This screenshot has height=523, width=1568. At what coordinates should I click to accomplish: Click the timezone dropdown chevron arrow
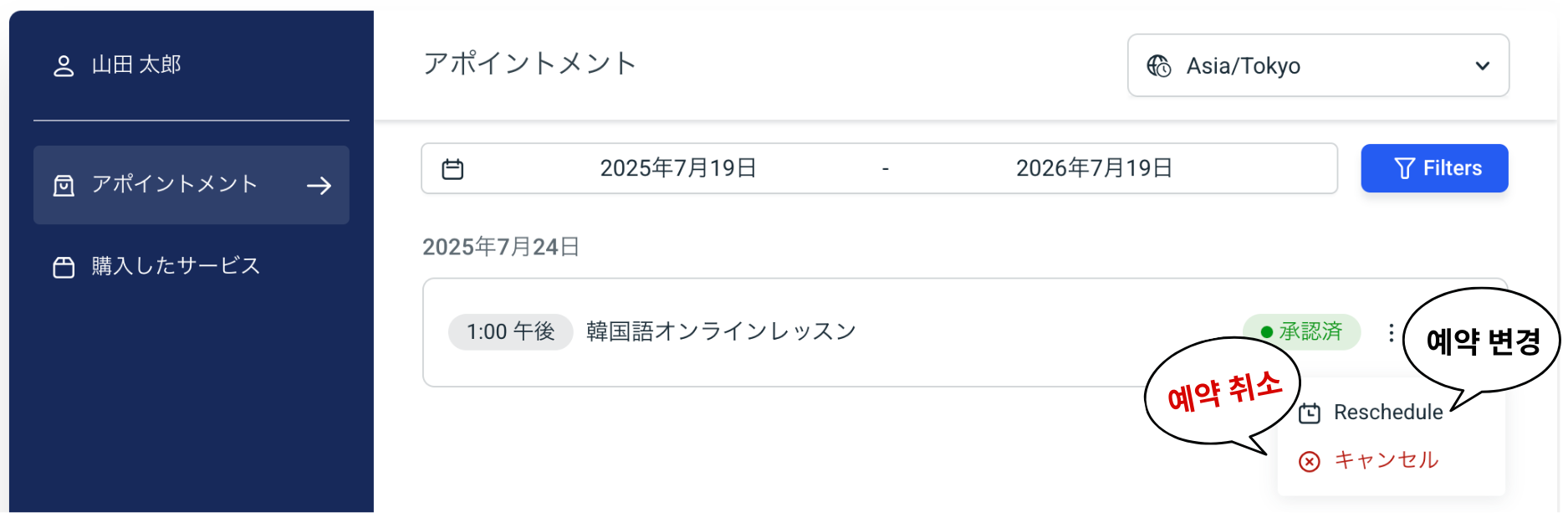[x=1482, y=66]
